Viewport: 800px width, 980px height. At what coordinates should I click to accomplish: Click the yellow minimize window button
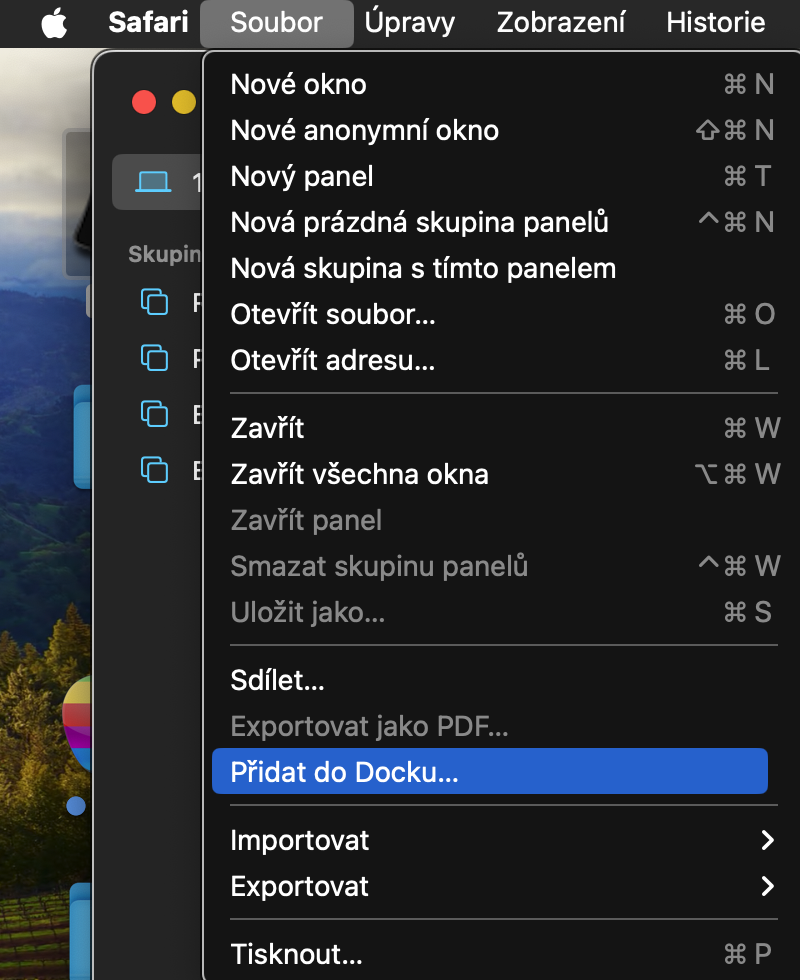(x=184, y=102)
